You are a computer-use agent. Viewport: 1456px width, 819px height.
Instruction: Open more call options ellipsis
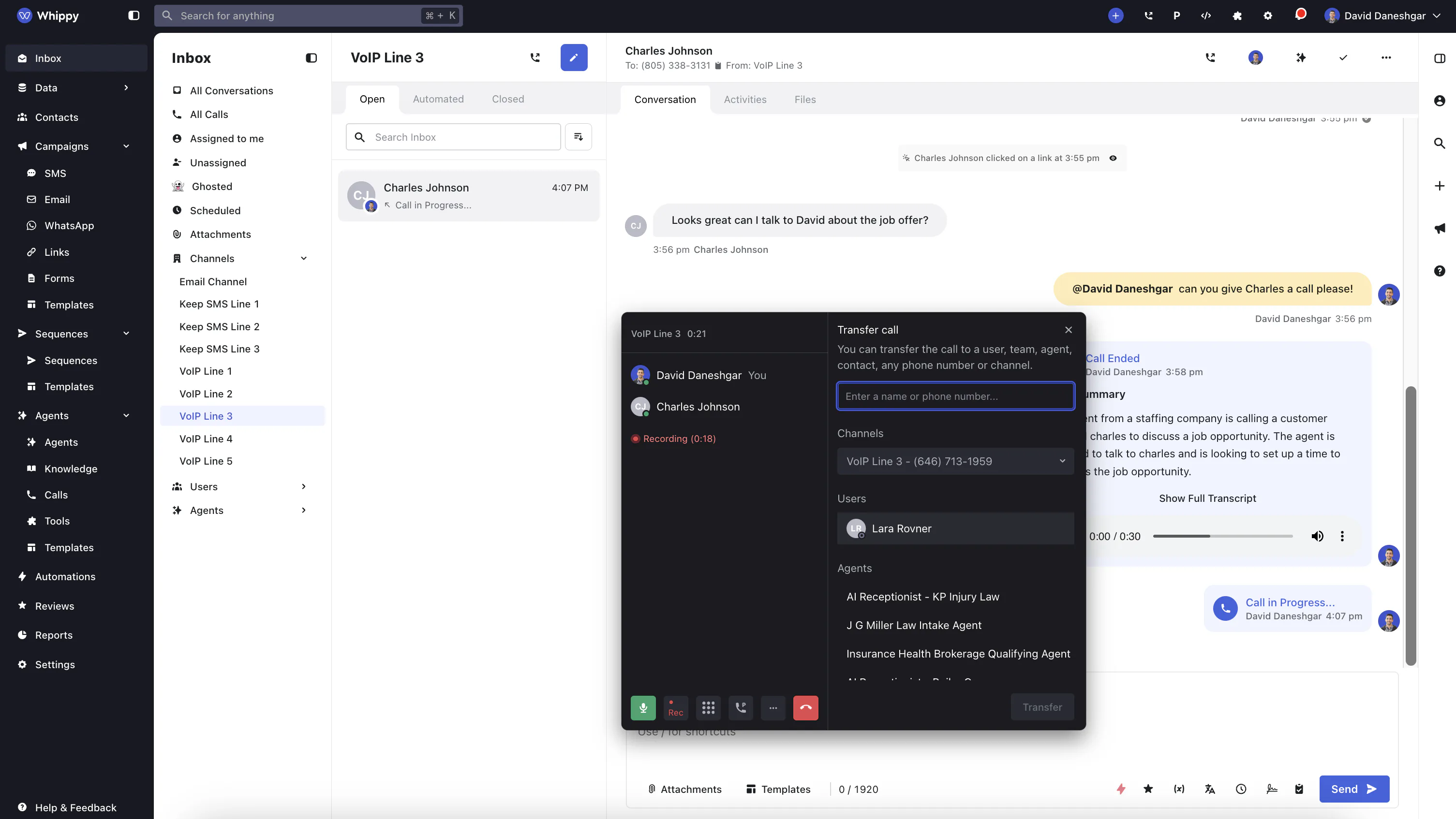coord(773,707)
